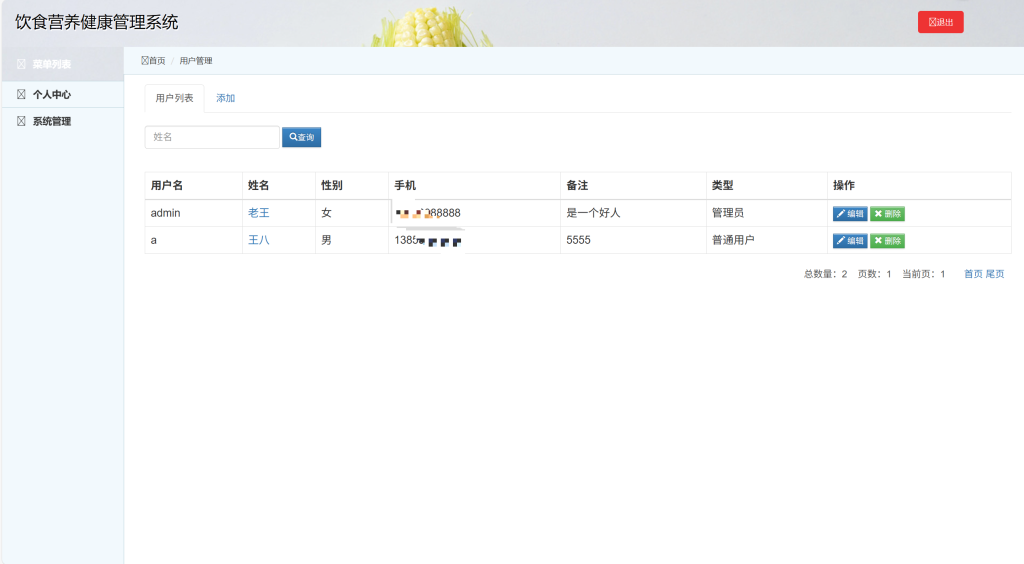
Task: Click the 当前页: 1 text
Action: point(924,274)
